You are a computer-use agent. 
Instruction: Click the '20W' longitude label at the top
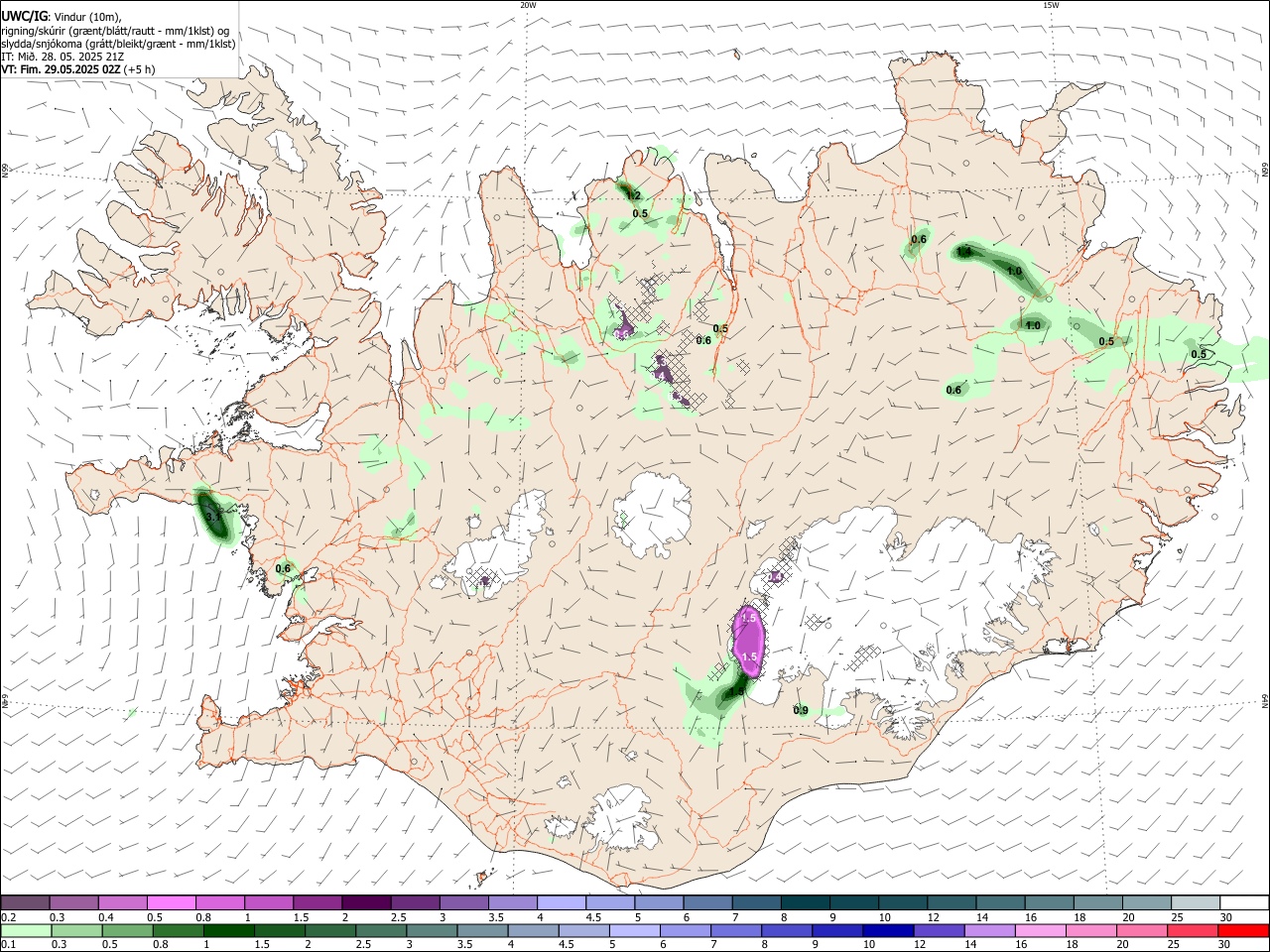click(528, 5)
